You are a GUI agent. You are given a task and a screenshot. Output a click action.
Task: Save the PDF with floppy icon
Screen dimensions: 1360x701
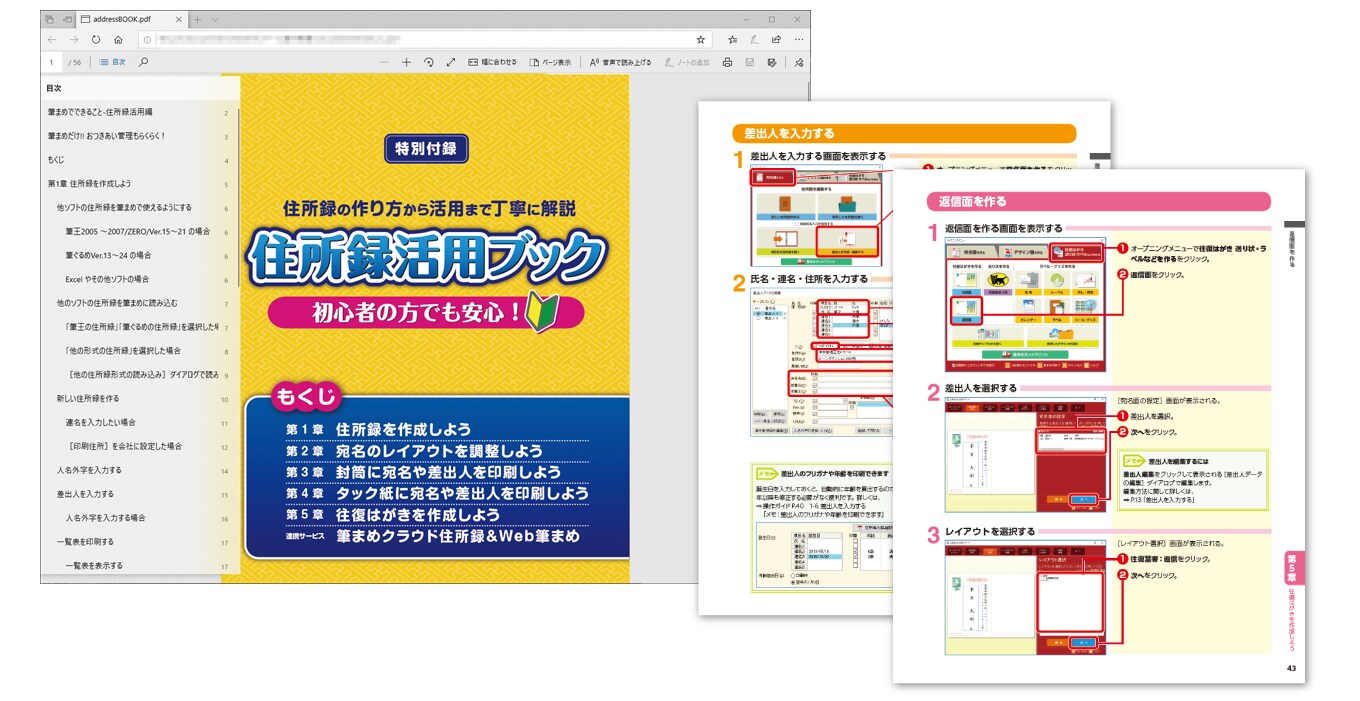click(x=749, y=62)
